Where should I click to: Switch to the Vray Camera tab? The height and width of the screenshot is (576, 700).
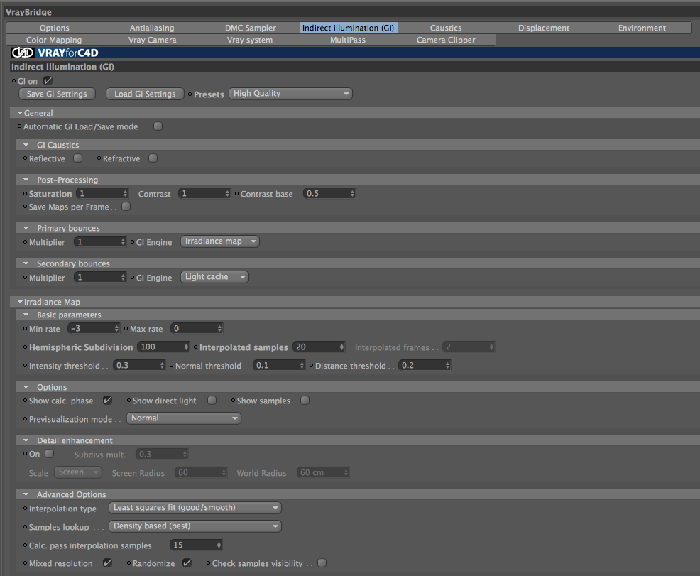(x=152, y=40)
